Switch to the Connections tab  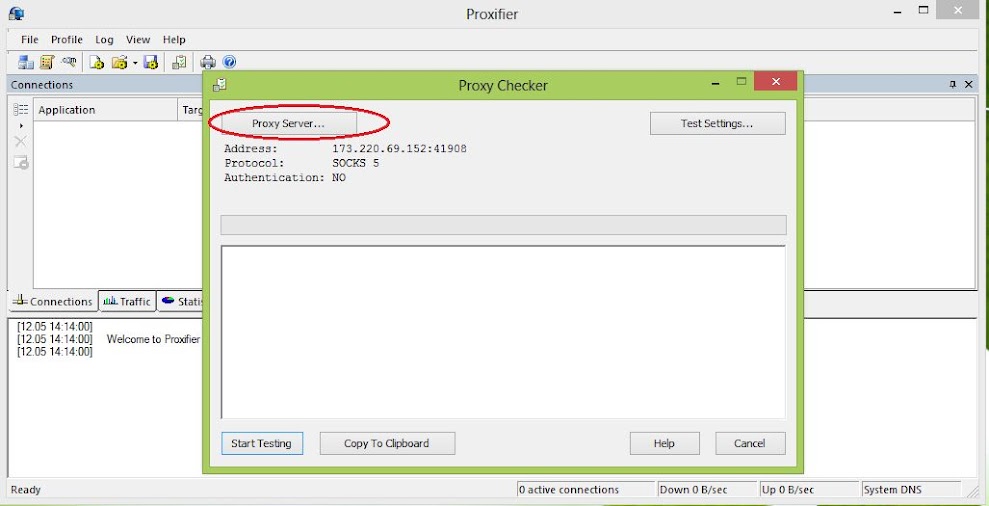(53, 302)
